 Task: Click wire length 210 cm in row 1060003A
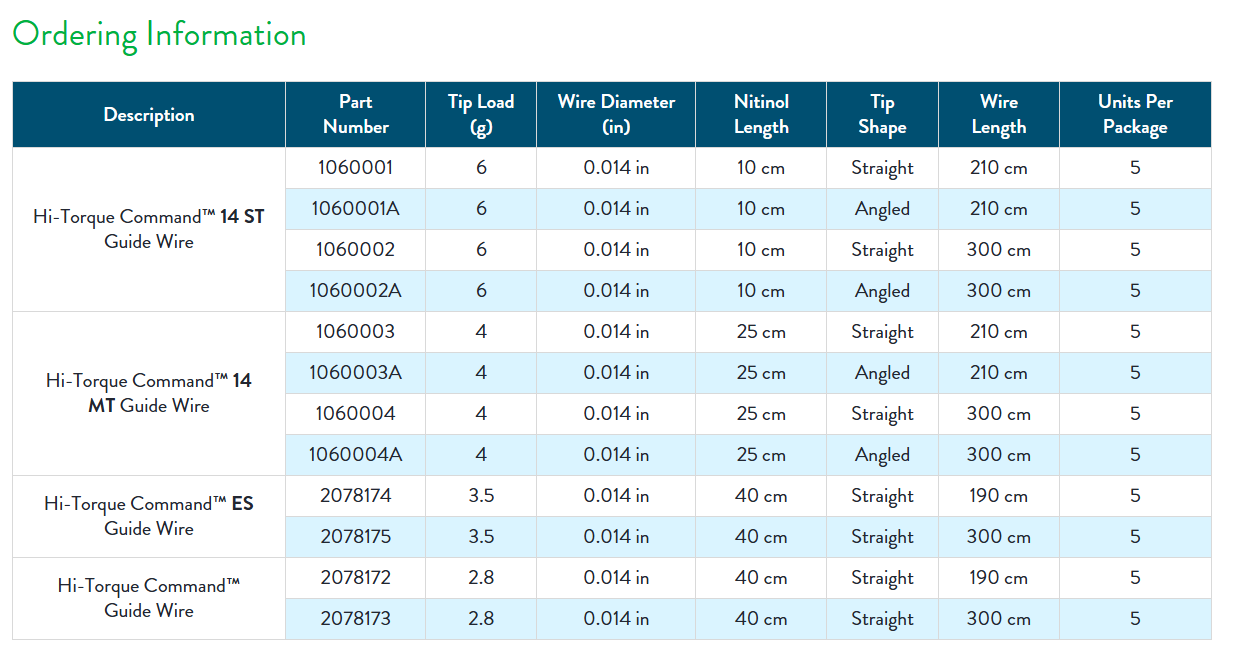coord(999,373)
